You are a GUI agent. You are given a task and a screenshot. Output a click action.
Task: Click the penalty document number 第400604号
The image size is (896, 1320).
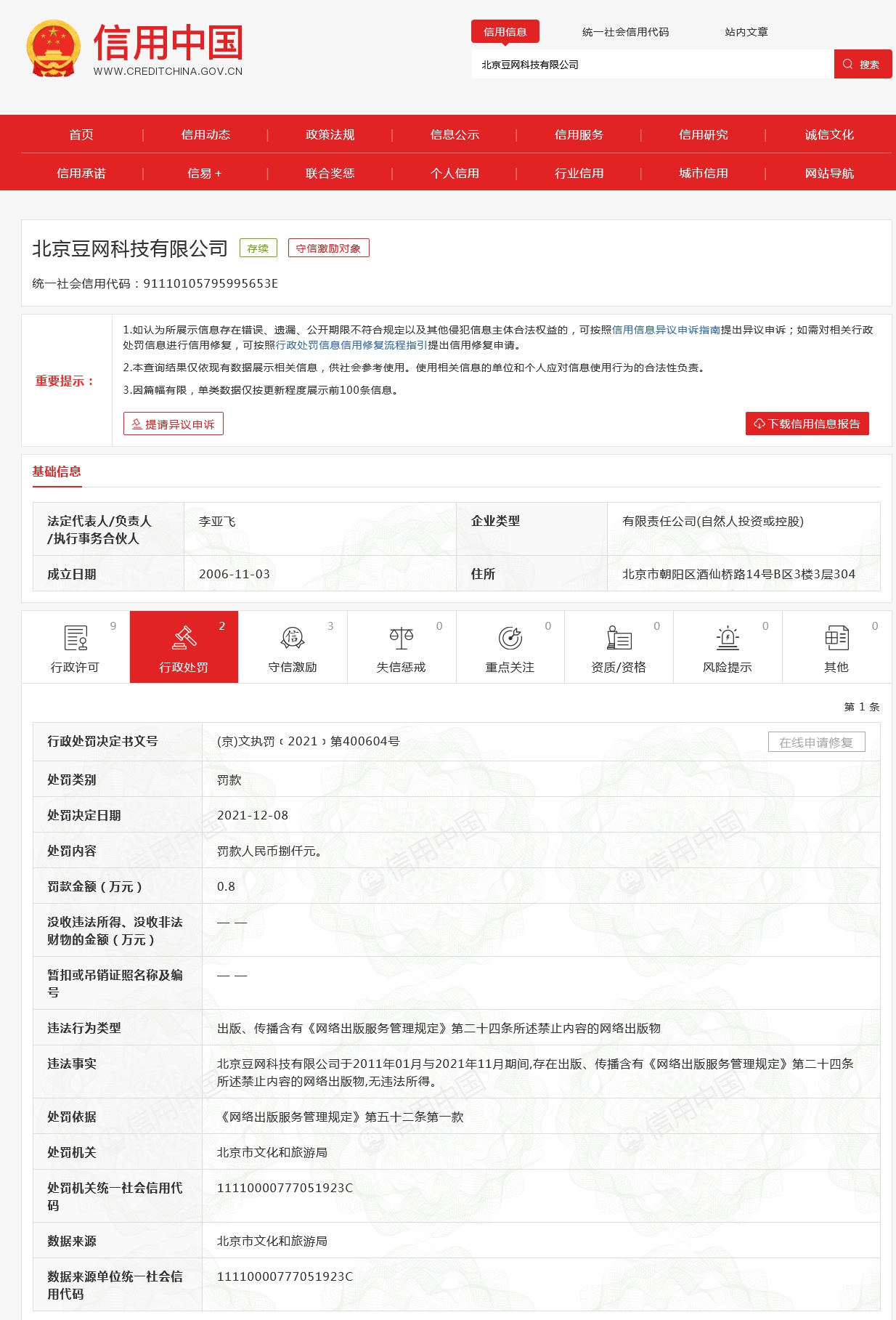(x=365, y=741)
